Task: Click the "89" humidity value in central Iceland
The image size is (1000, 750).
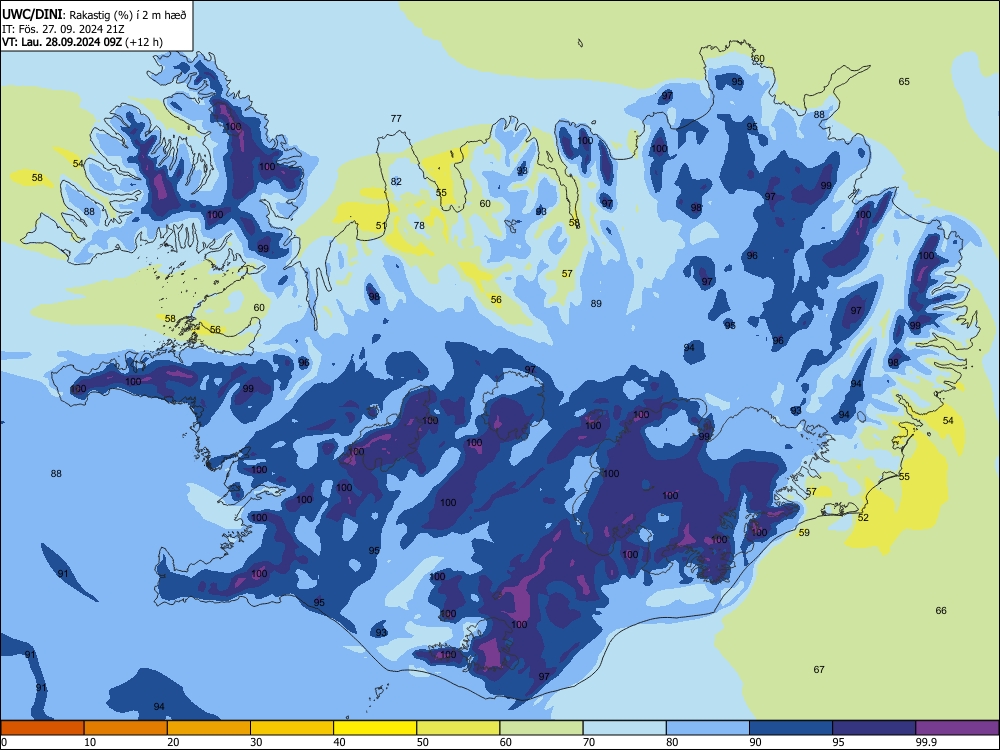Action: 596,304
